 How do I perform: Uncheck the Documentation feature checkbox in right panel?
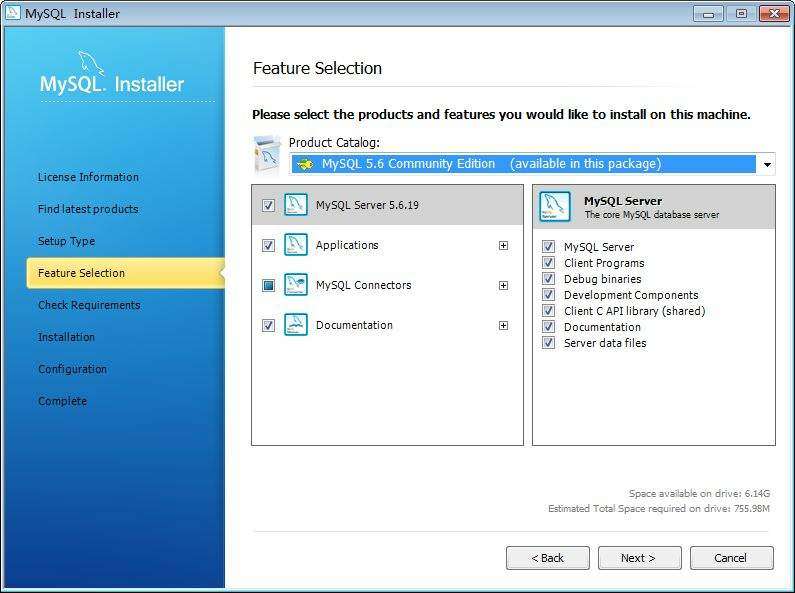[548, 326]
